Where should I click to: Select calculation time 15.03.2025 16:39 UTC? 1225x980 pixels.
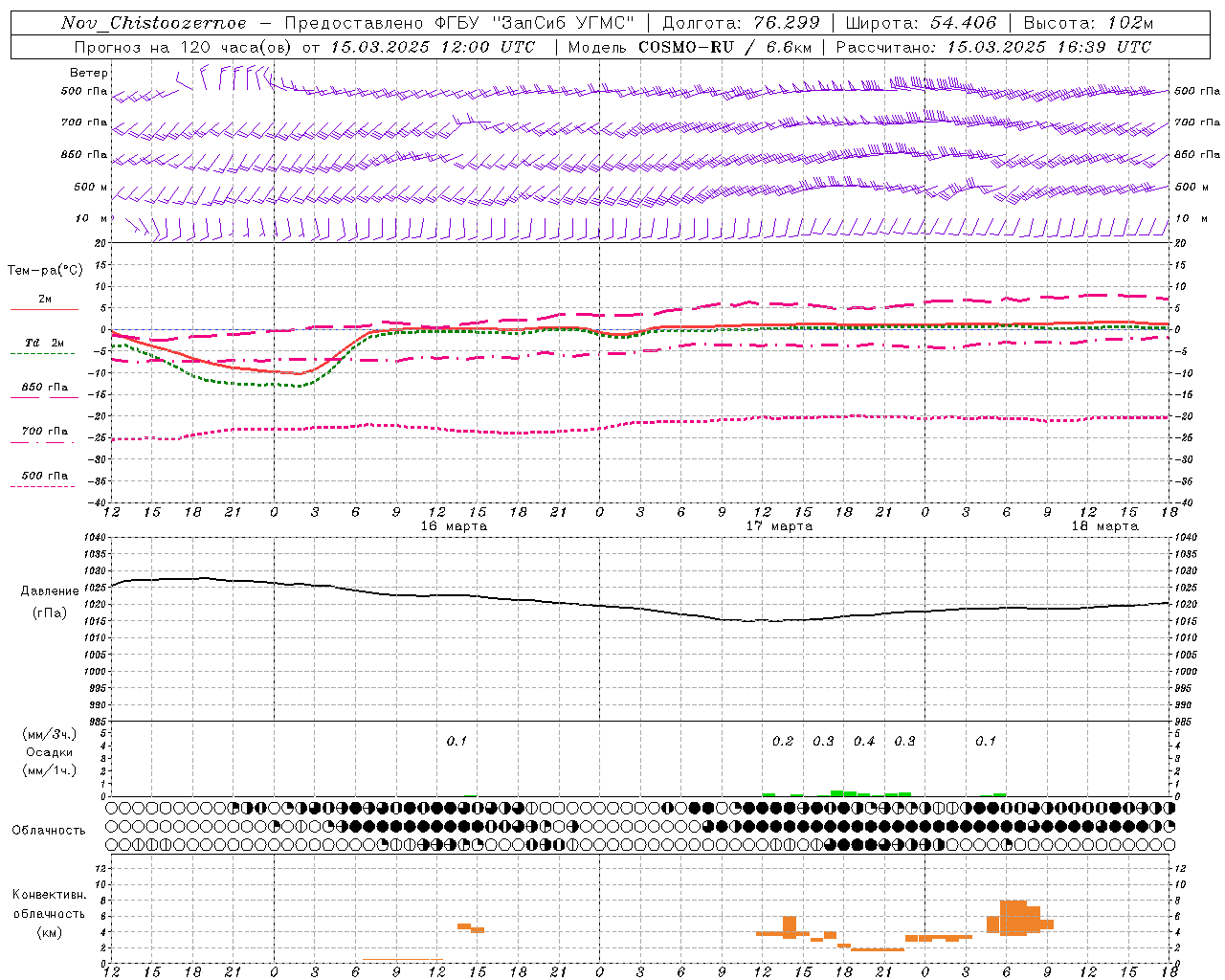pyautogui.click(x=1049, y=47)
